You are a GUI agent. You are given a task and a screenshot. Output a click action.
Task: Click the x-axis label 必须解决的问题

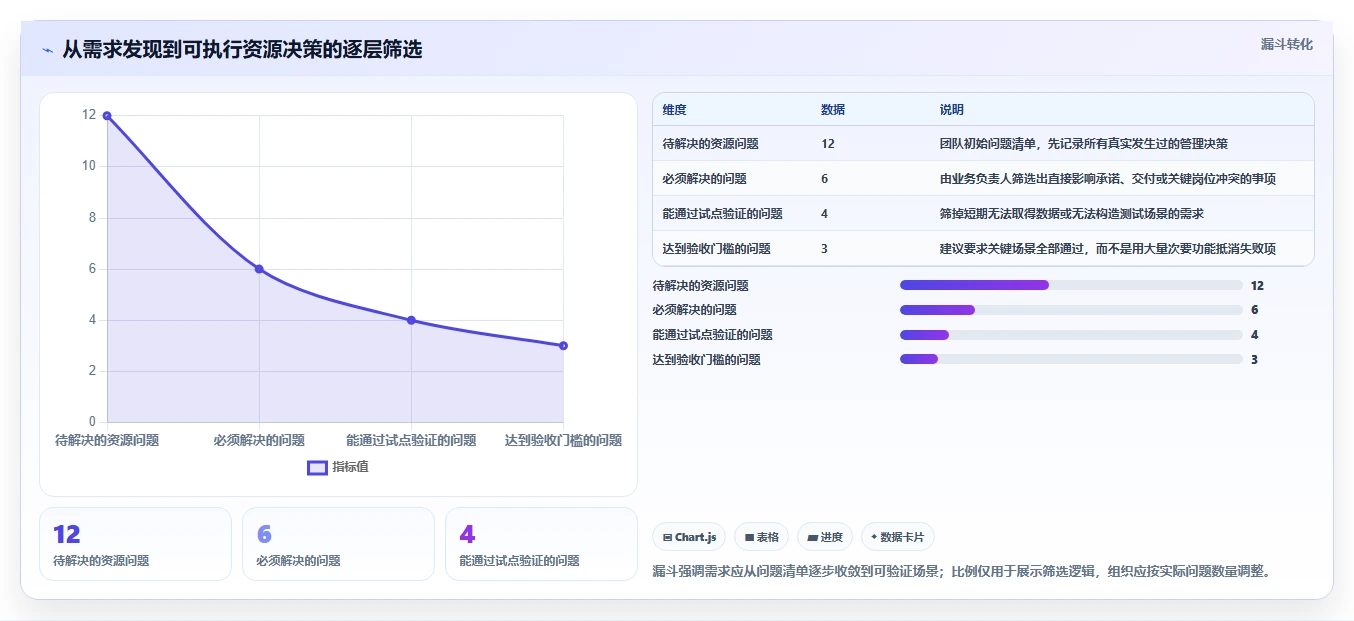[259, 440]
